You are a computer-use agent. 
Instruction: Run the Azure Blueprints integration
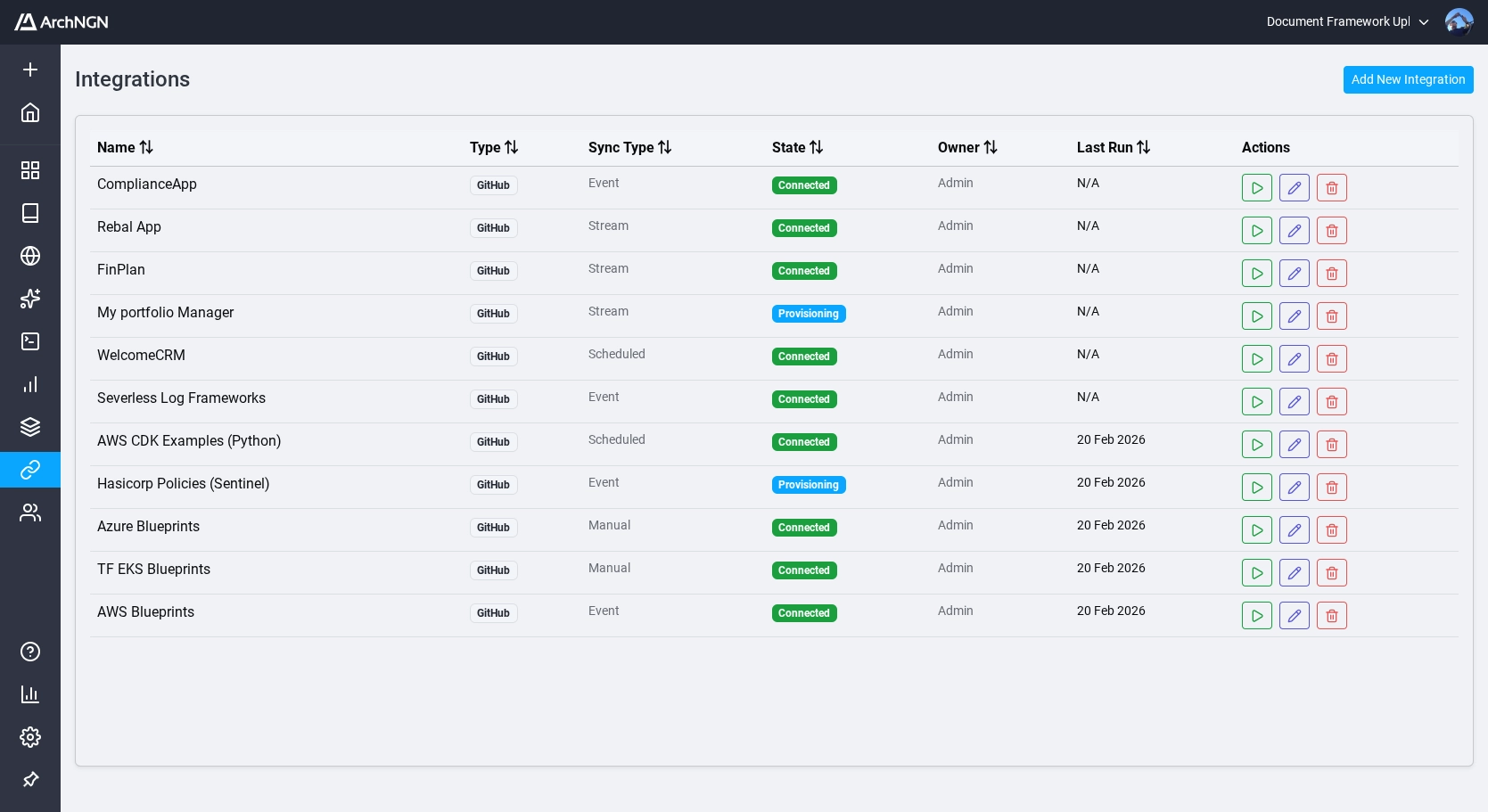point(1257,529)
